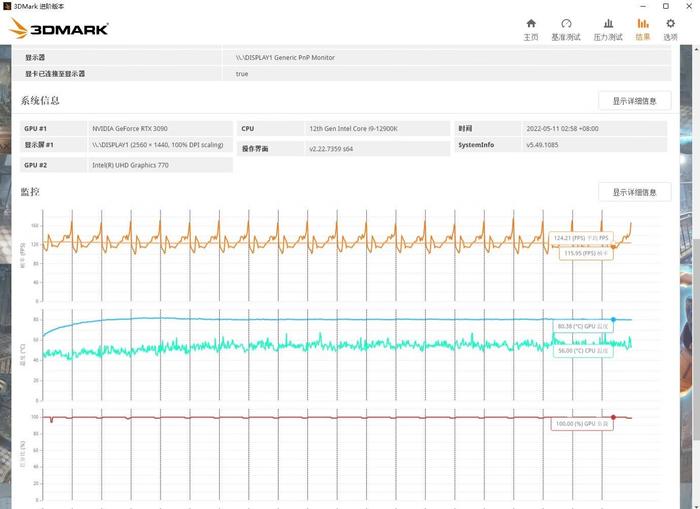Select the DISPLAY1 2560 × 1440 display value
This screenshot has height=509, width=700.
tap(158, 145)
